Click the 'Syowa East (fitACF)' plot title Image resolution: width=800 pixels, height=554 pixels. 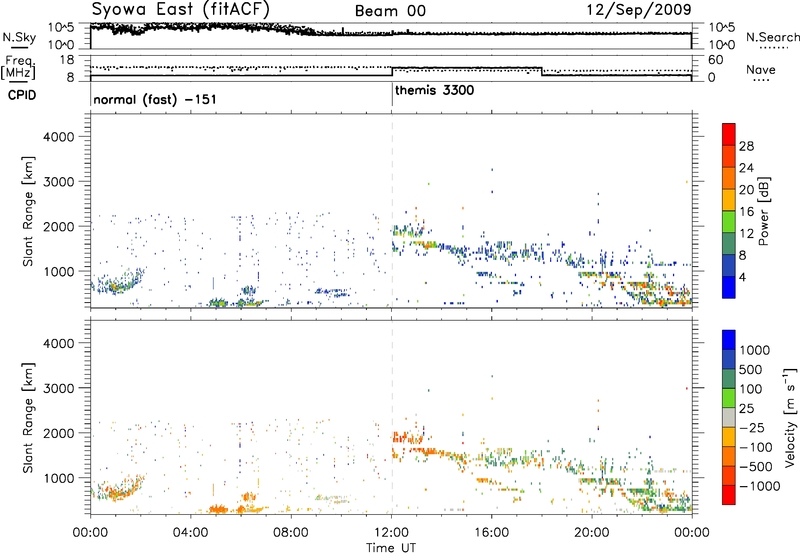[x=181, y=9]
